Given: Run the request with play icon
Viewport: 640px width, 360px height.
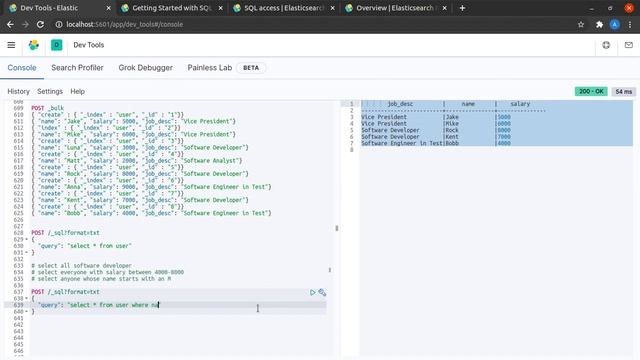Looking at the screenshot, I should (x=312, y=292).
